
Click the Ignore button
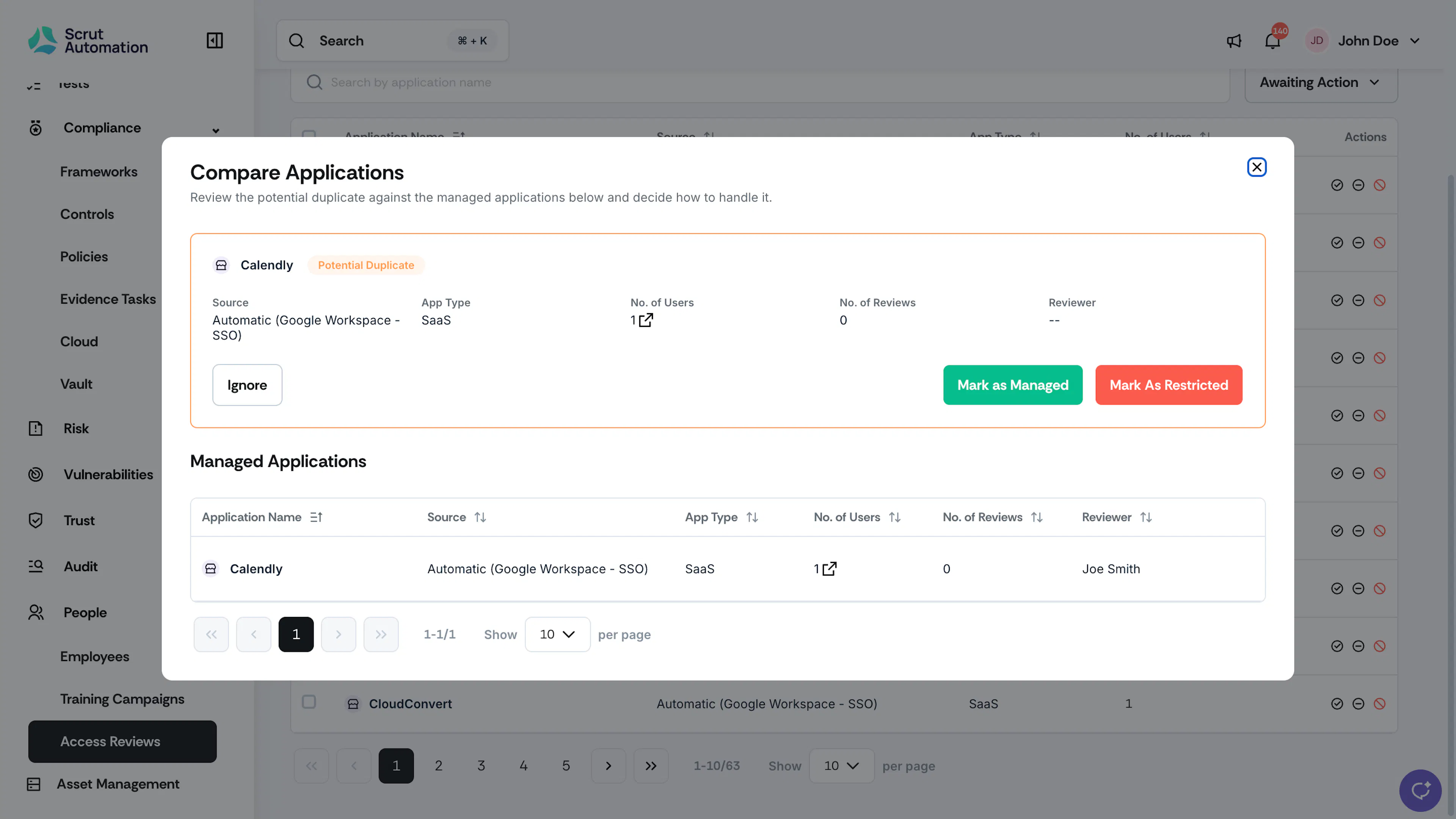[x=247, y=385]
